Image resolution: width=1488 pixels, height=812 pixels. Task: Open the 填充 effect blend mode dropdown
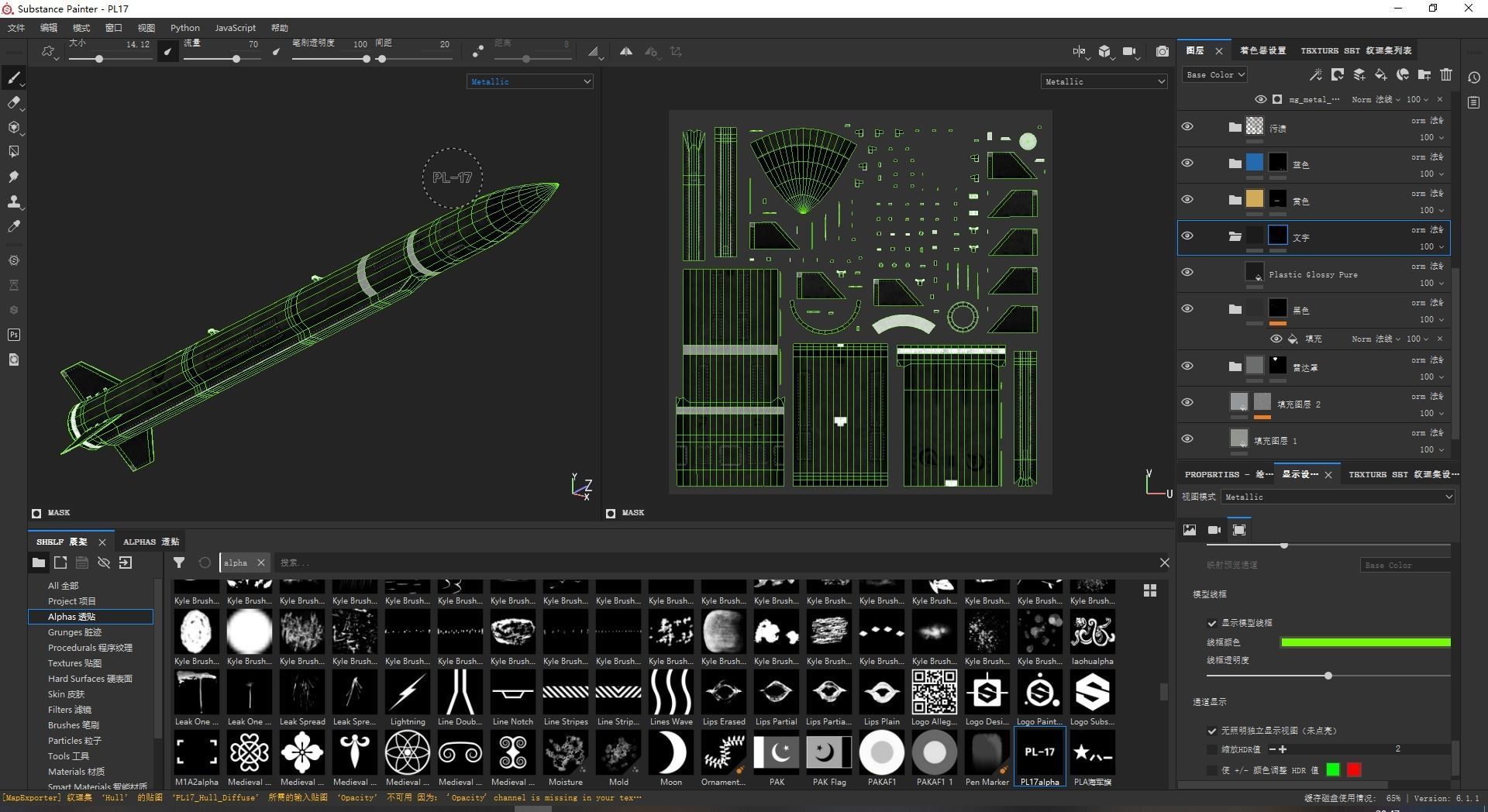pyautogui.click(x=1376, y=339)
